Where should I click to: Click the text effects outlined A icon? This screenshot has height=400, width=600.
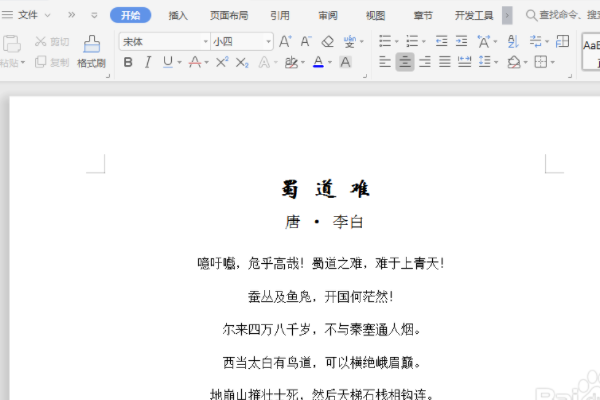click(264, 62)
